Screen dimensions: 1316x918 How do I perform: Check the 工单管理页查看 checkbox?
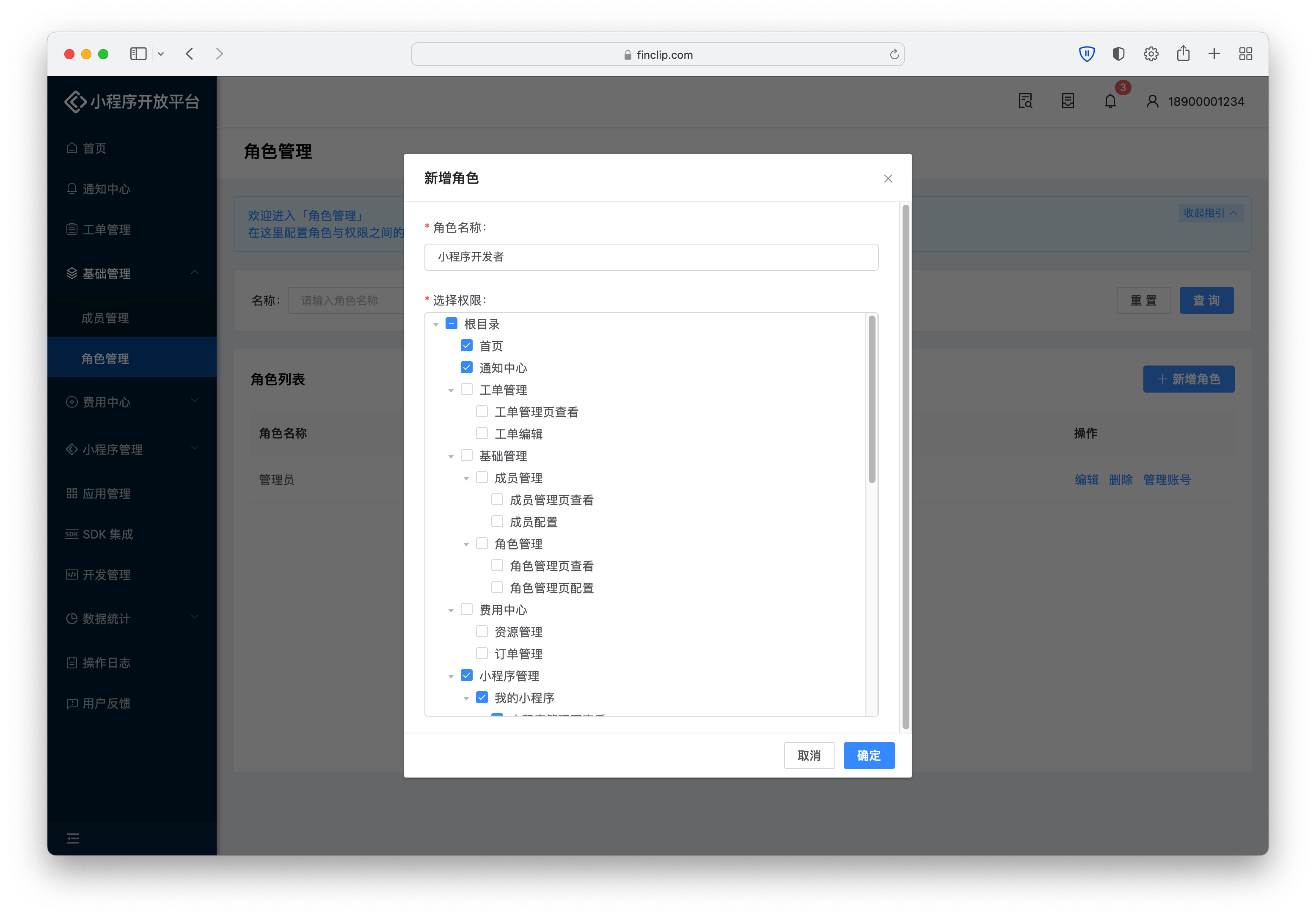(x=482, y=412)
